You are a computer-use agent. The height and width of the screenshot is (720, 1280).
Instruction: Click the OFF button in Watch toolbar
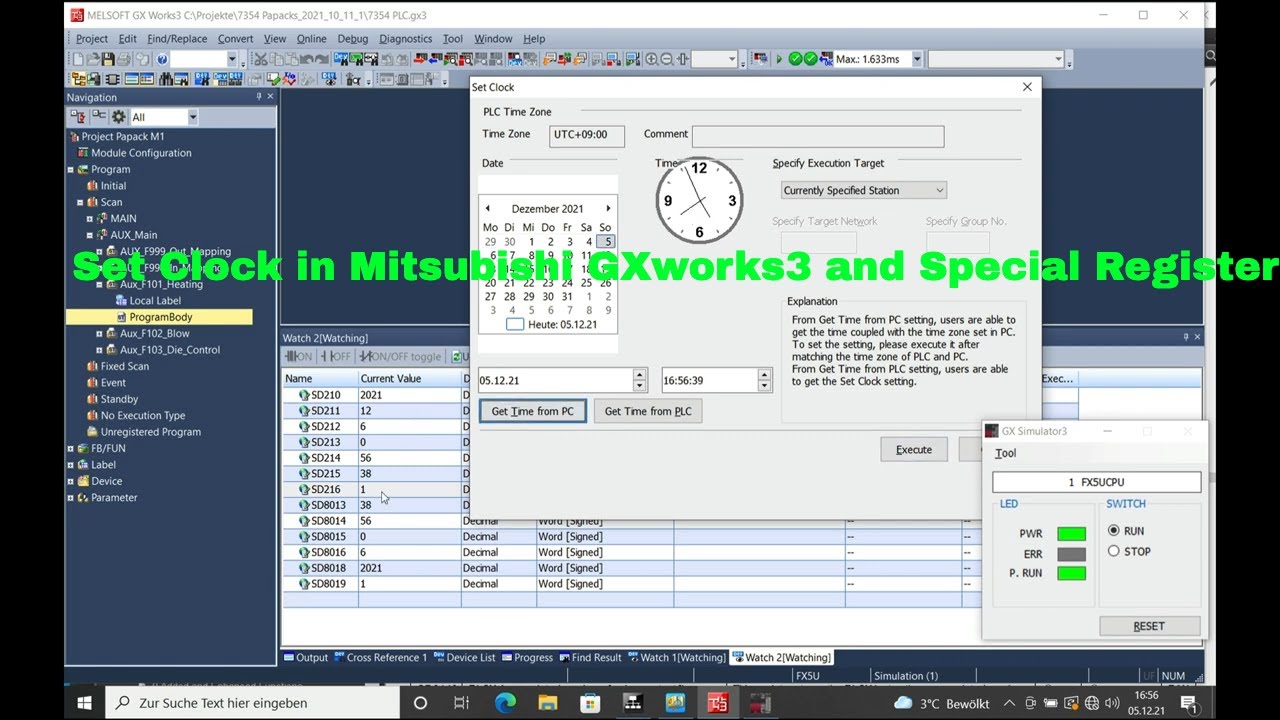pyautogui.click(x=336, y=356)
